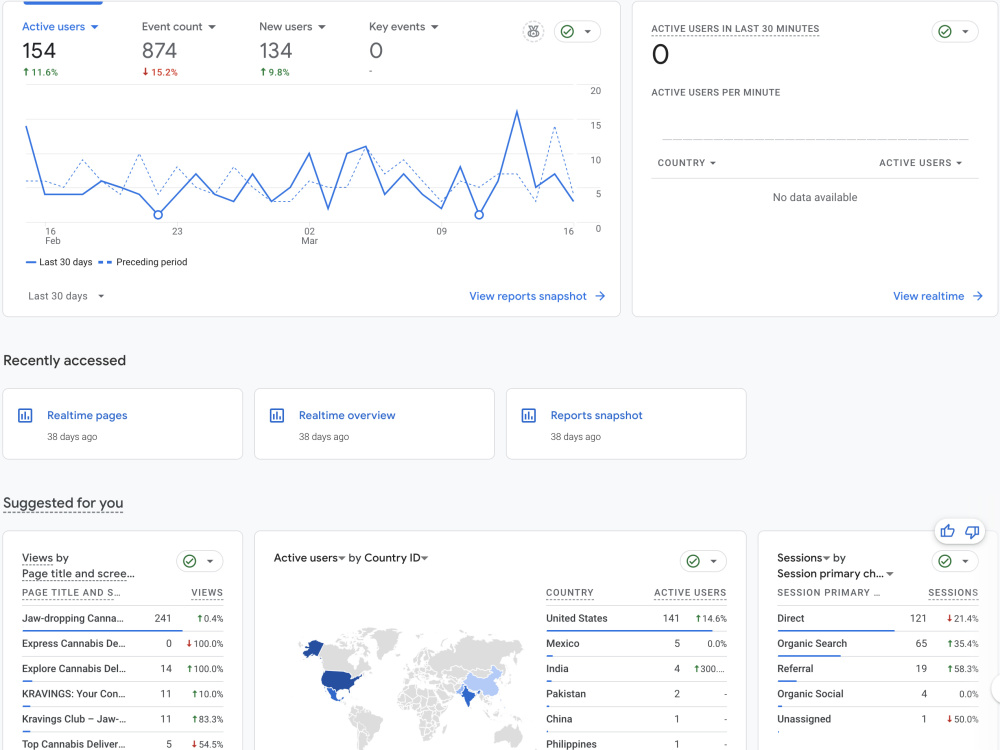
Task: Select the Direct channel row
Action: [877, 619]
